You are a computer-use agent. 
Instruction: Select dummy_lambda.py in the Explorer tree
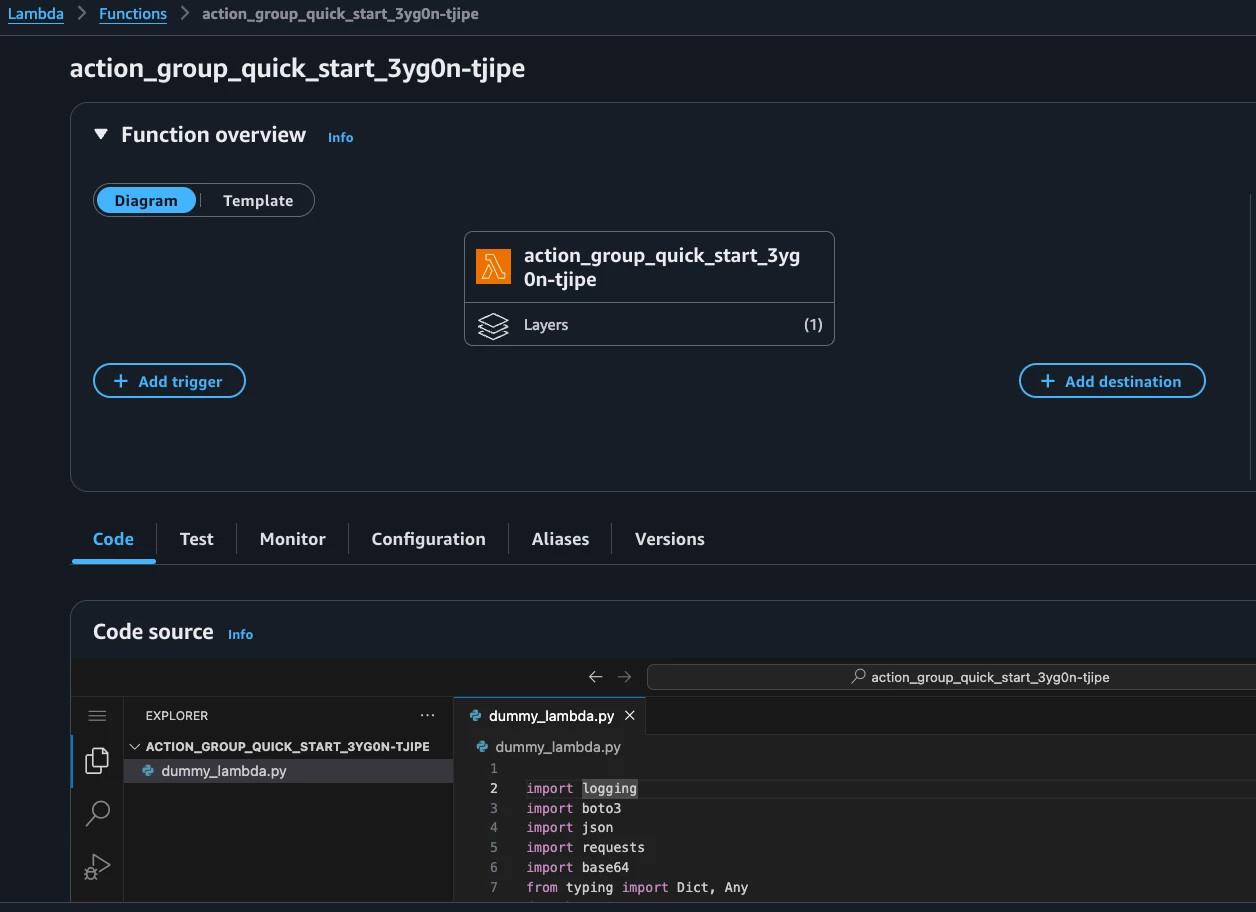288,771
